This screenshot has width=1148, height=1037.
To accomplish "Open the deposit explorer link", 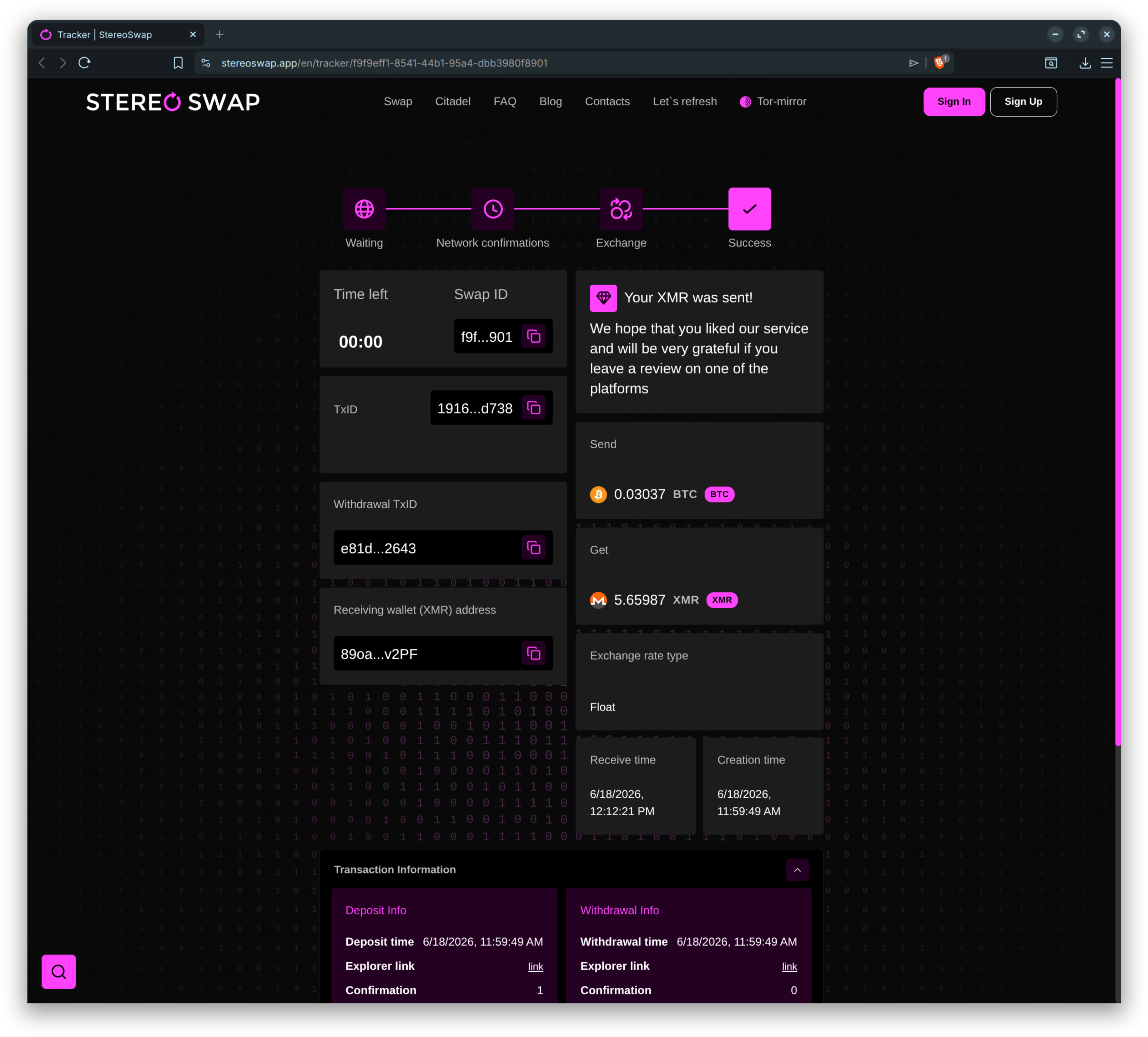I will [x=535, y=966].
